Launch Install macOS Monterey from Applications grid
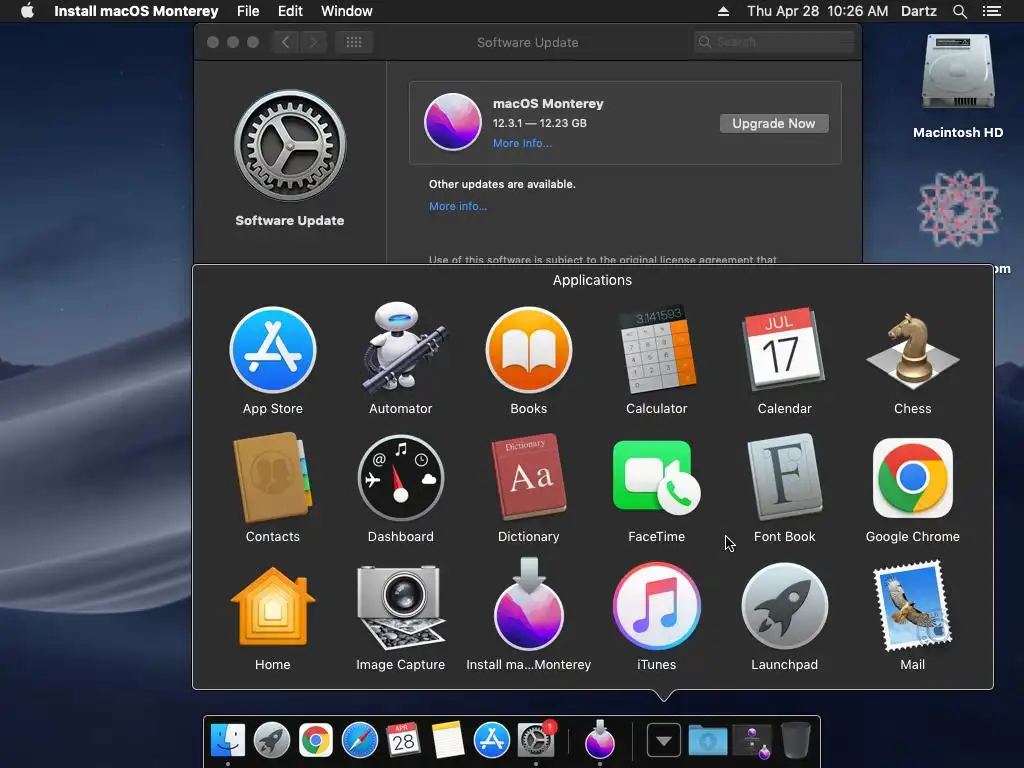 [528, 604]
